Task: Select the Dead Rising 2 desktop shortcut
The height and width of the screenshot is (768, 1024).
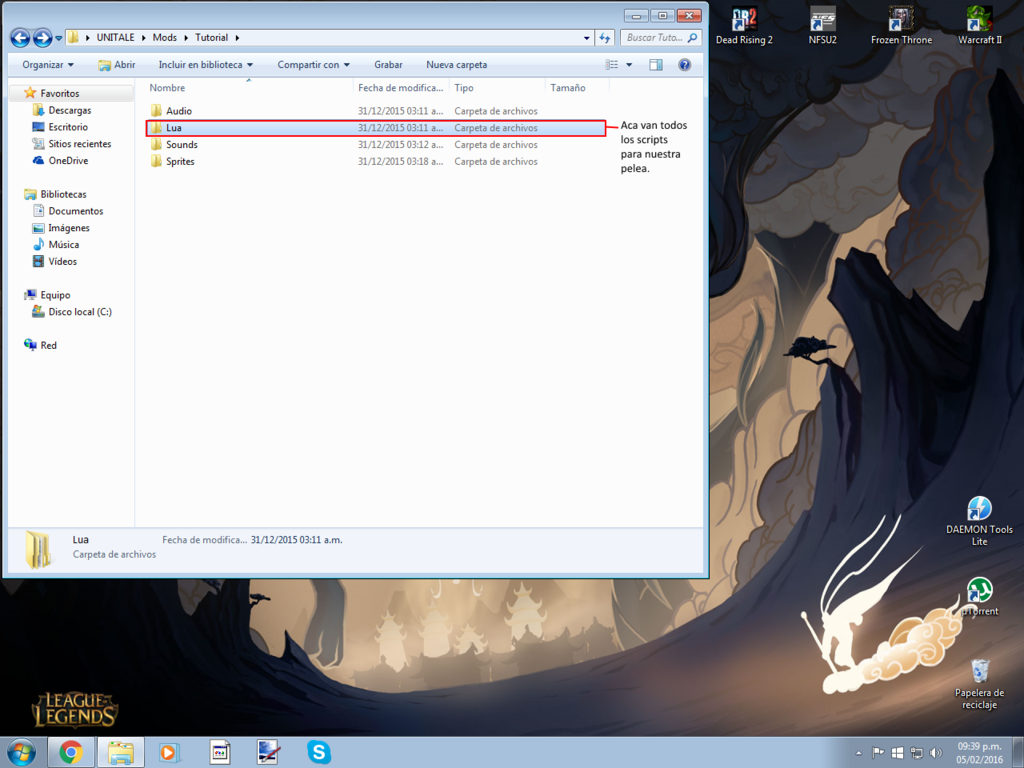Action: tap(744, 26)
